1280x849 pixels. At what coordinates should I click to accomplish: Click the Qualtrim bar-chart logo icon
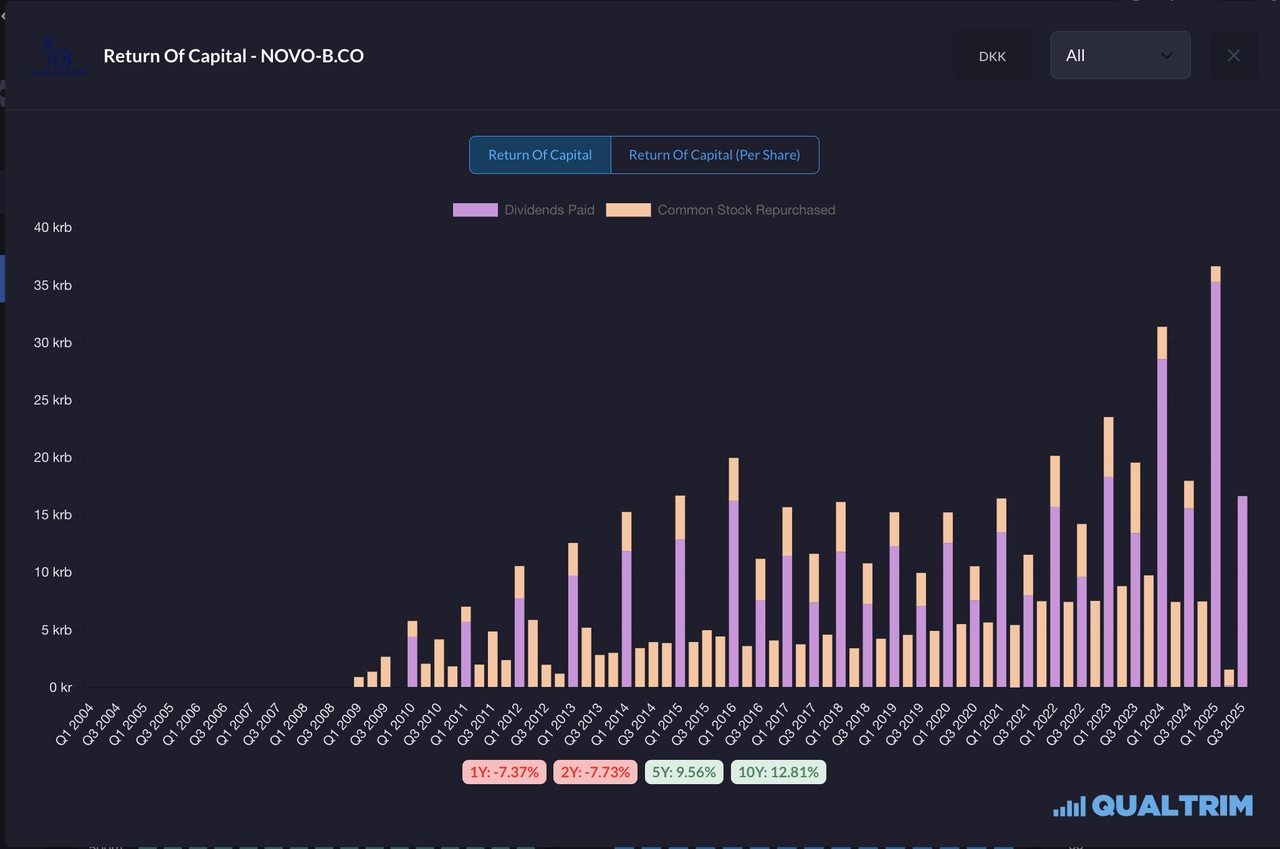tap(1068, 806)
